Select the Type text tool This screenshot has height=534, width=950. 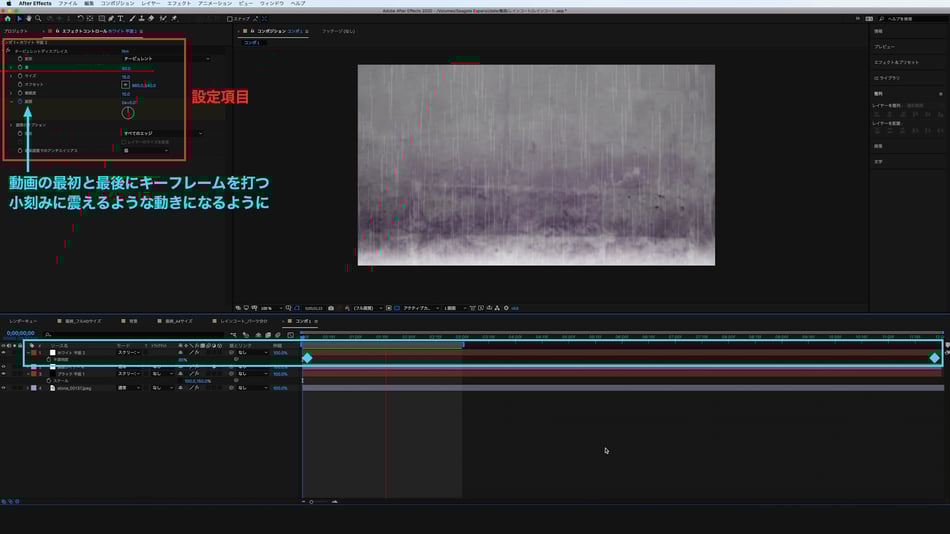(x=121, y=18)
